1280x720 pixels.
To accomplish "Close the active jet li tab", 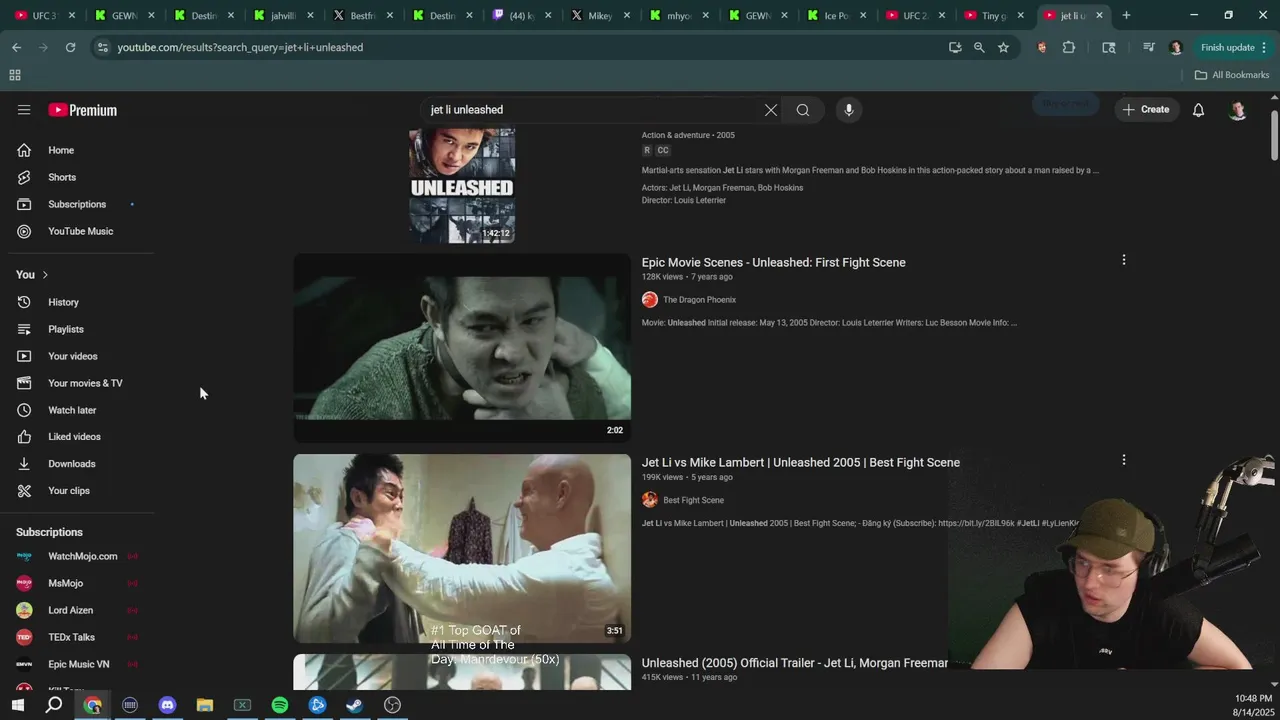I will [1099, 15].
